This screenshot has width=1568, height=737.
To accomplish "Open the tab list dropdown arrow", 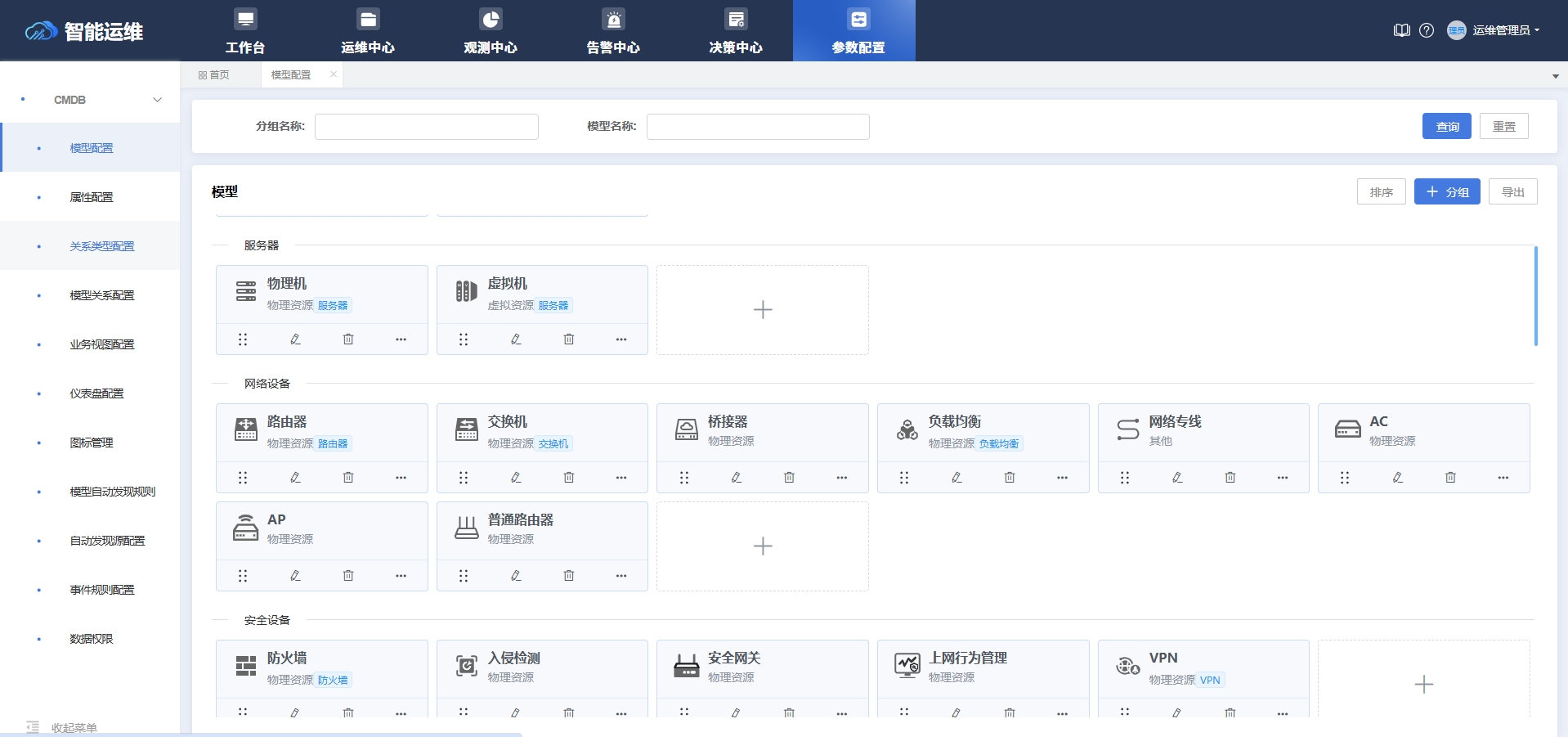I will pos(1554,74).
